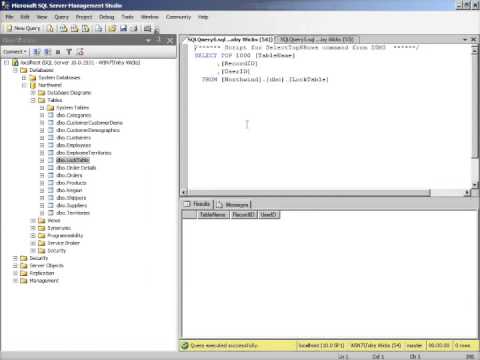This screenshot has height=360, width=480.
Task: Expand the Views folder
Action: [33, 220]
